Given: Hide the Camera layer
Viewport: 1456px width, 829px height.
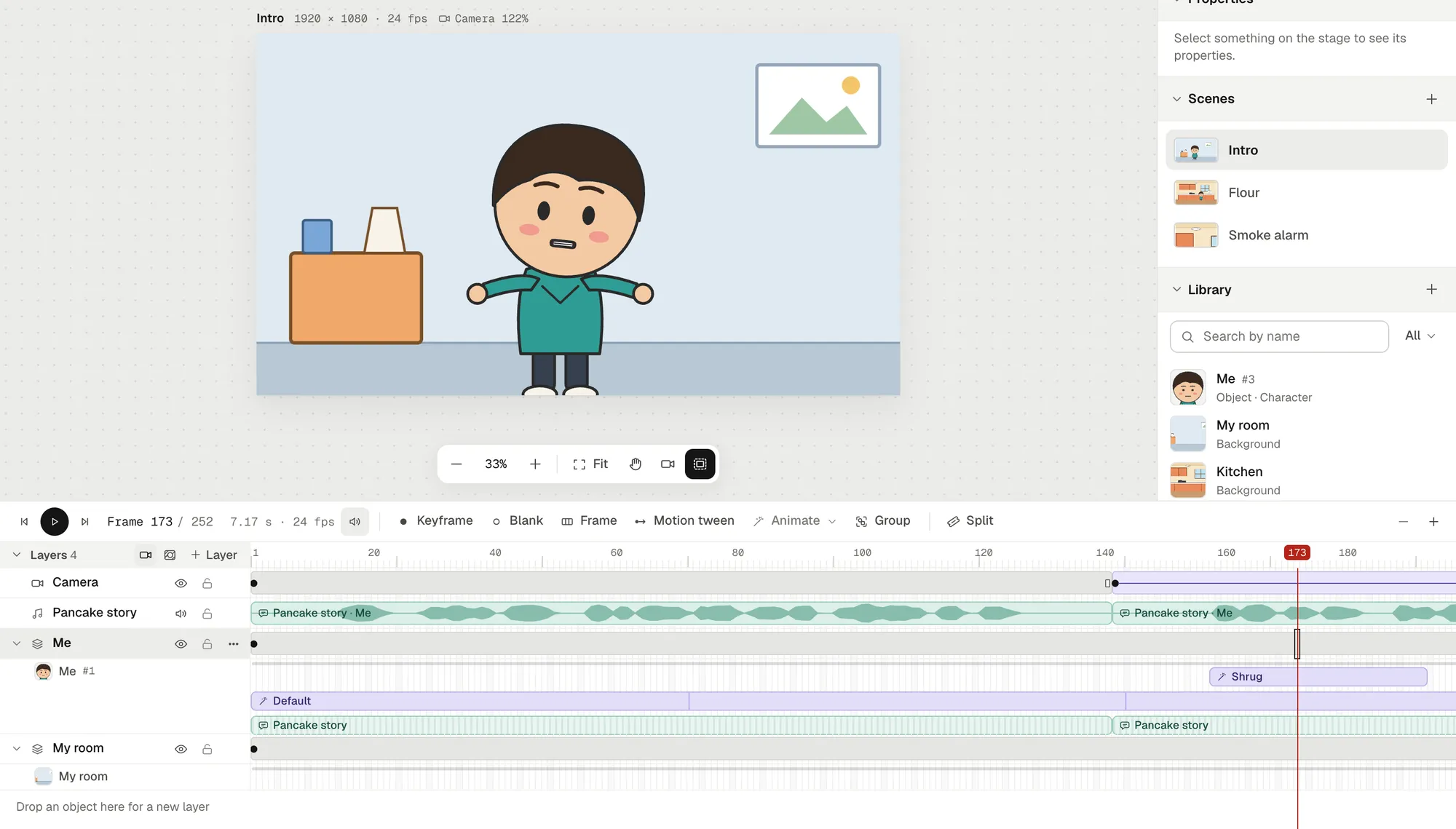Looking at the screenshot, I should (x=181, y=584).
